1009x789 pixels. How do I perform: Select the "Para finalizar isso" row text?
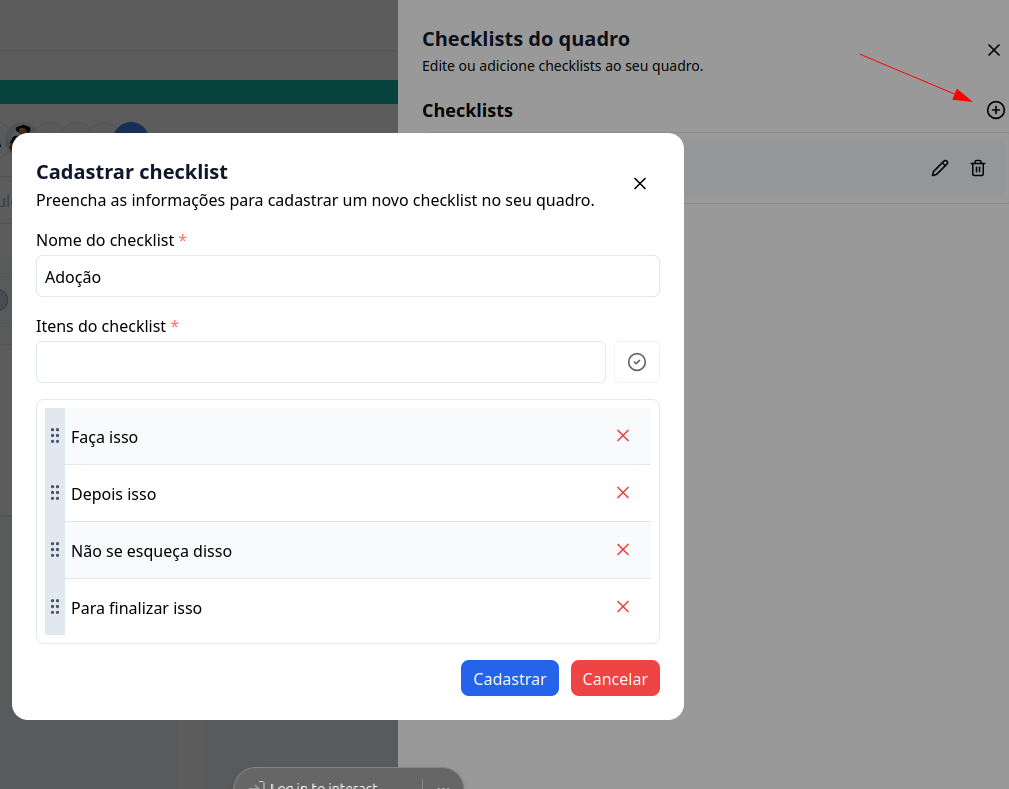(x=136, y=608)
